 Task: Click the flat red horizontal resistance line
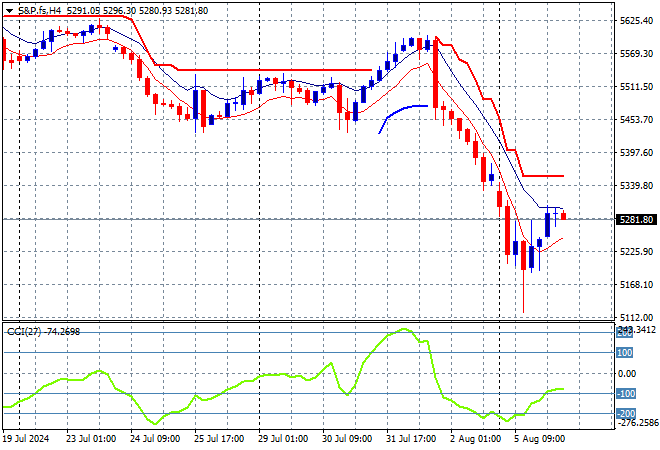270,70
